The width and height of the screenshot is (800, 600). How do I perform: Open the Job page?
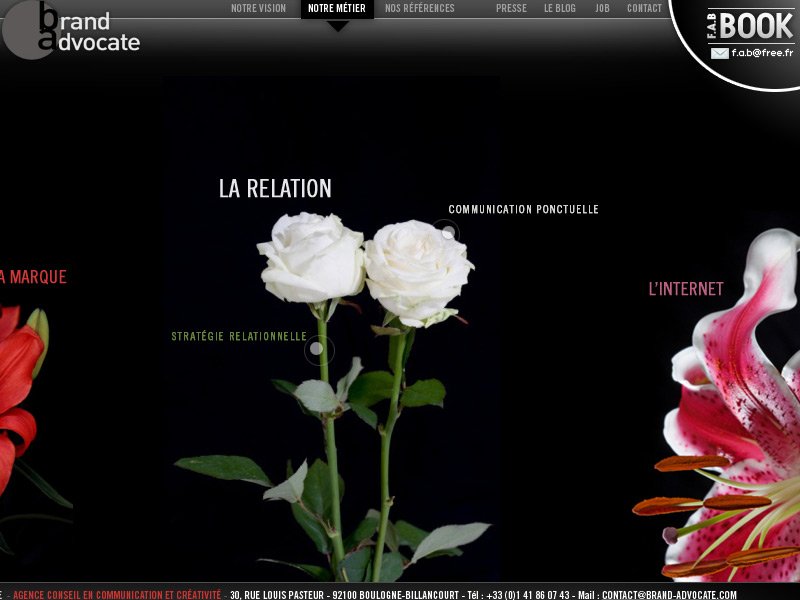tap(602, 8)
